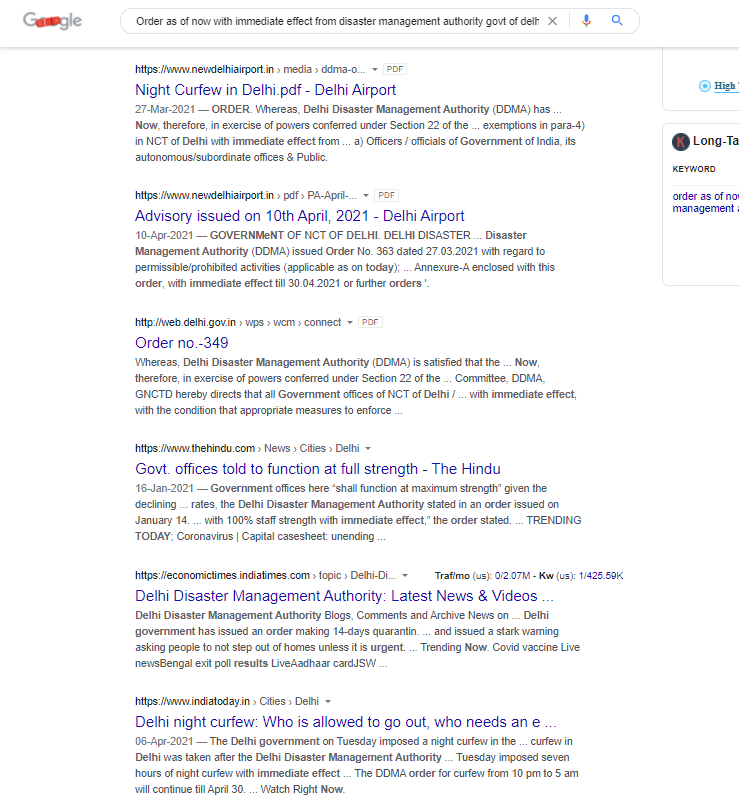739x803 pixels.
Task: Open dropdown arrow next to economictimes URL
Action: [405, 576]
